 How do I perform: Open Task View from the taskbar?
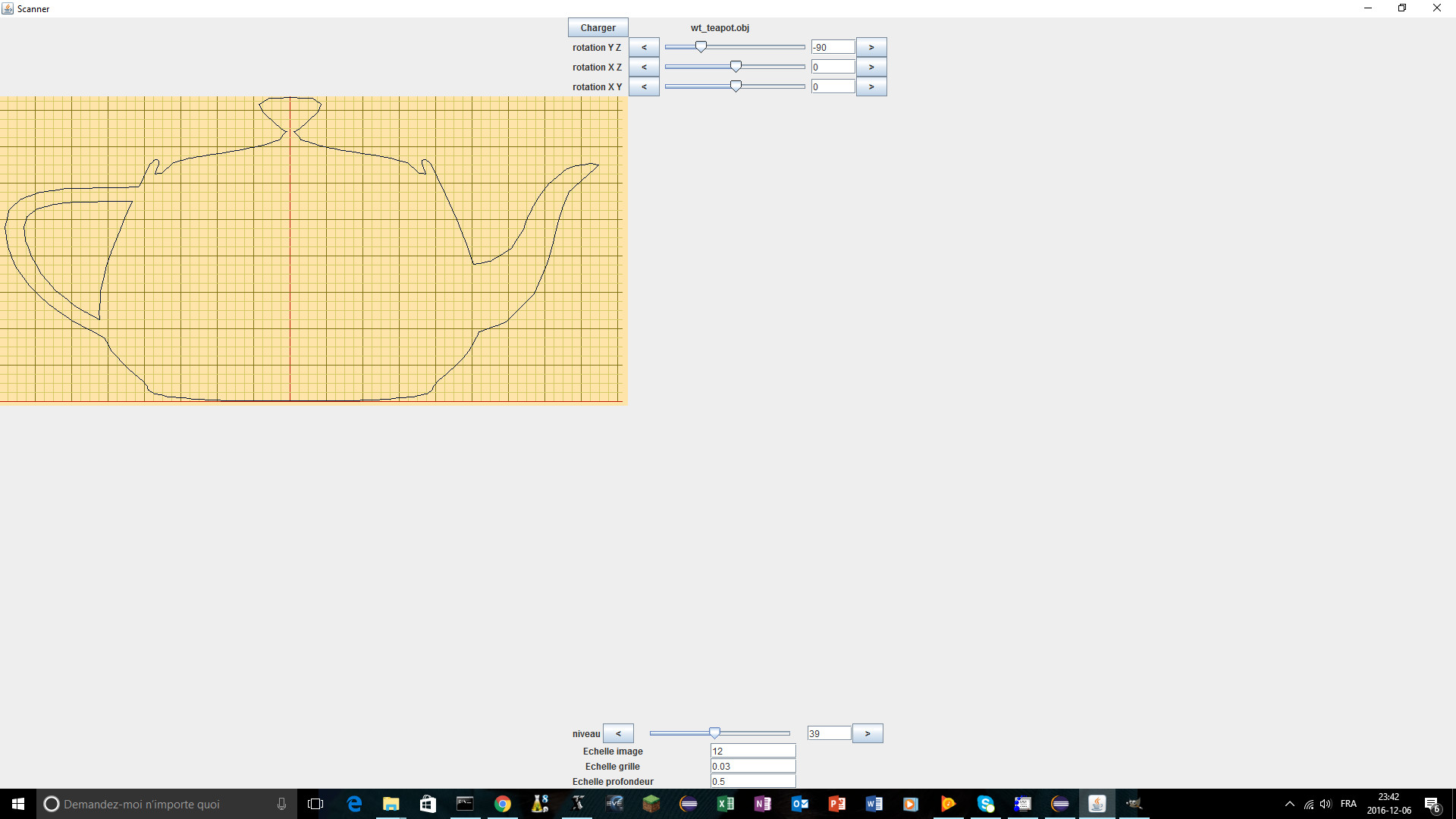coord(315,804)
